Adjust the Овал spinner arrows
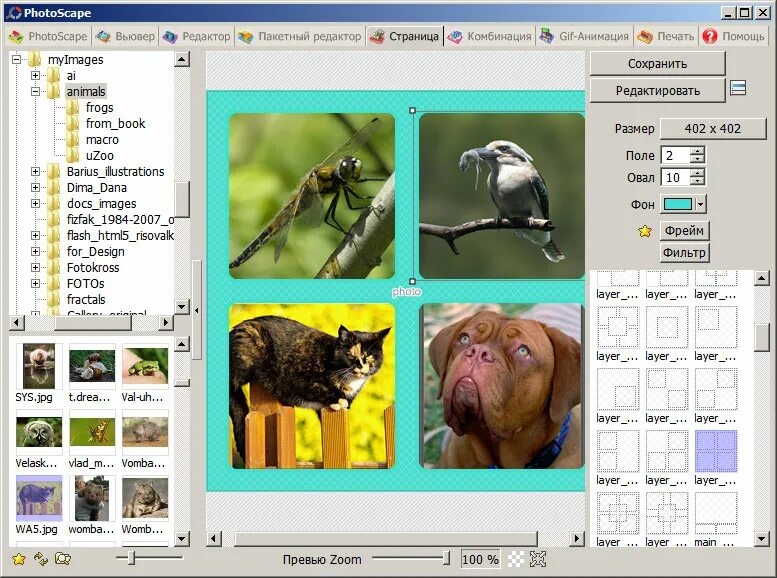This screenshot has height=578, width=777. [x=697, y=177]
